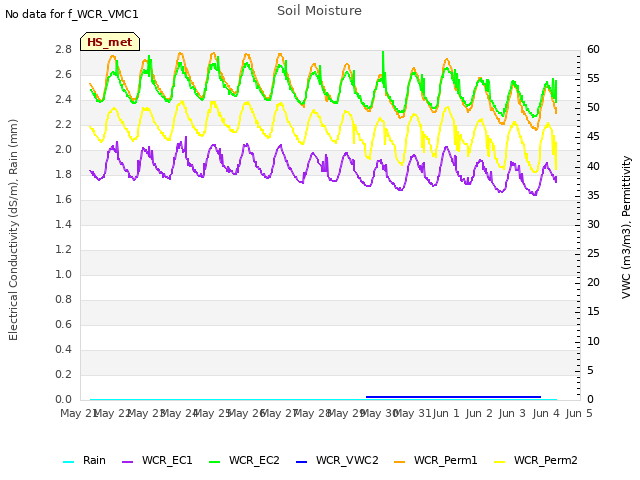The height and width of the screenshot is (480, 640).
Task: Click the Jun 3 x-axis tick label
Action: [512, 413]
